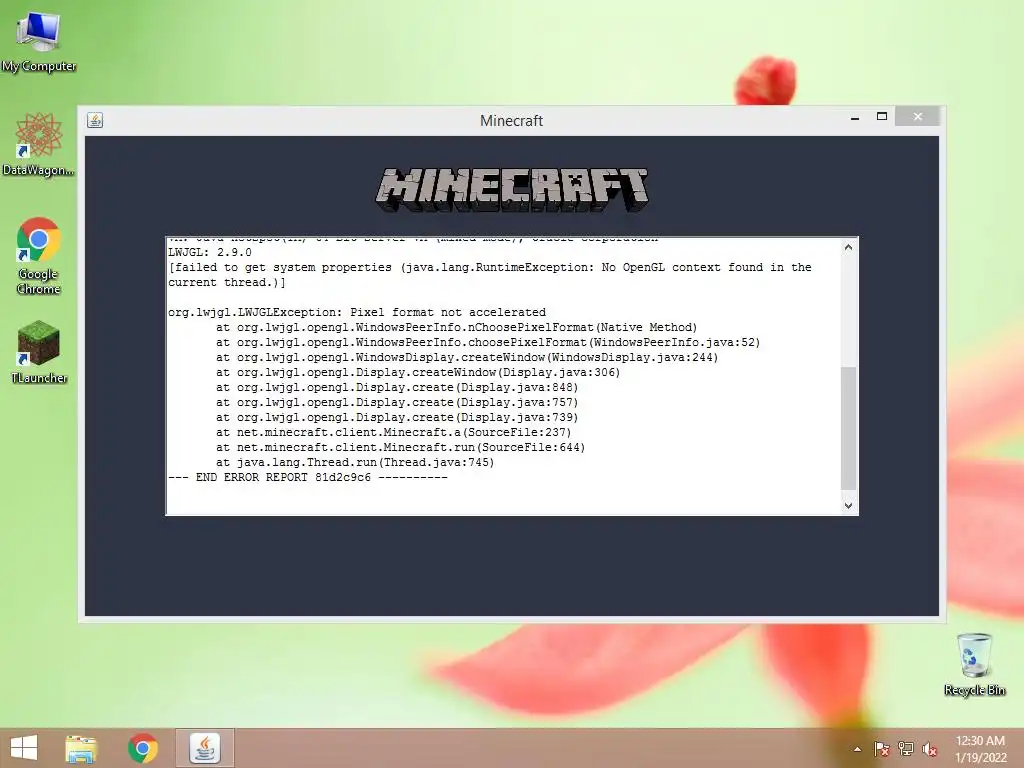The height and width of the screenshot is (768, 1024).
Task: Click the Minecraft logo image
Action: tap(512, 190)
